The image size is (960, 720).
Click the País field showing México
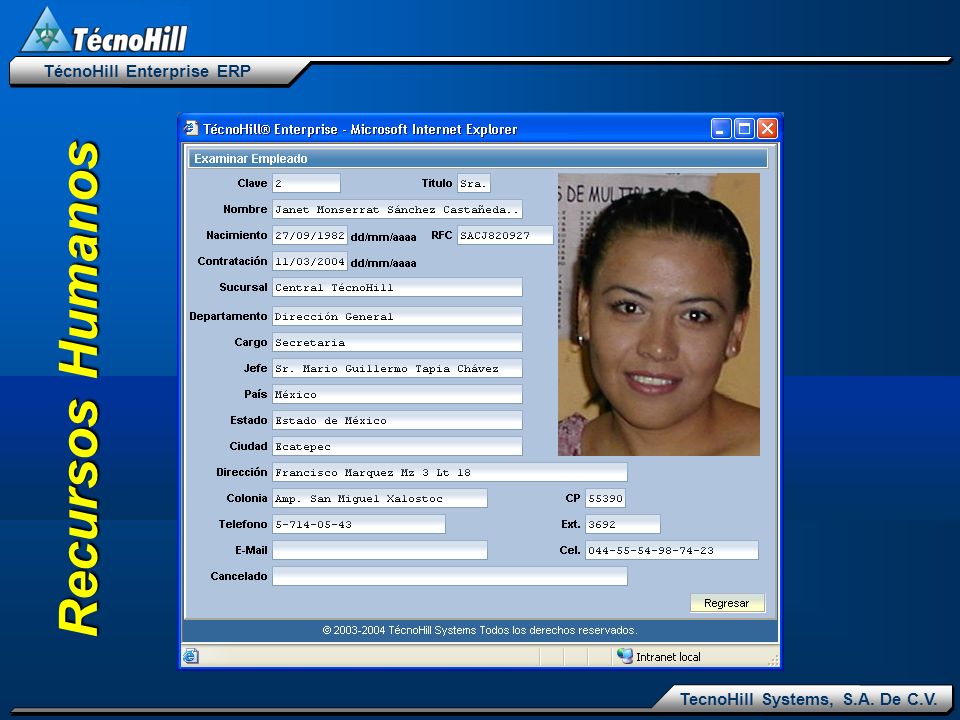[x=397, y=394]
